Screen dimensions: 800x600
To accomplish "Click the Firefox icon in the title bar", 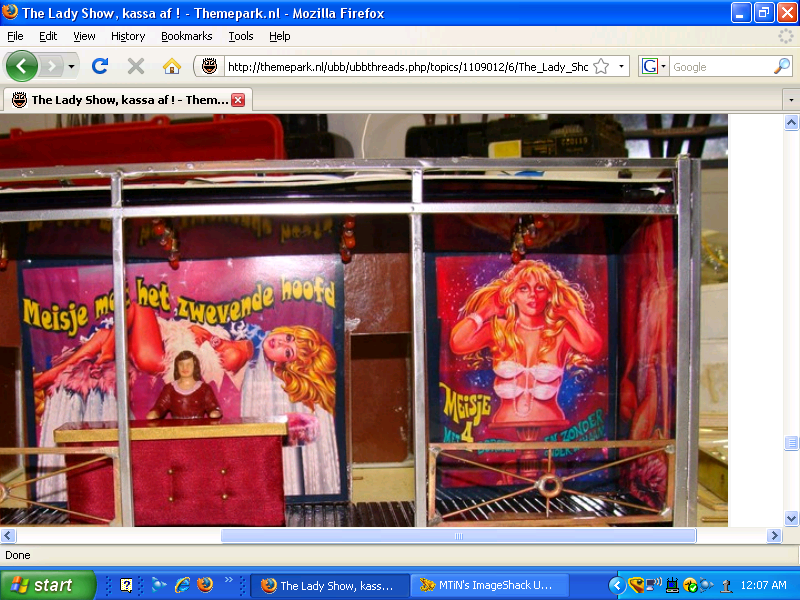I will tap(10, 12).
